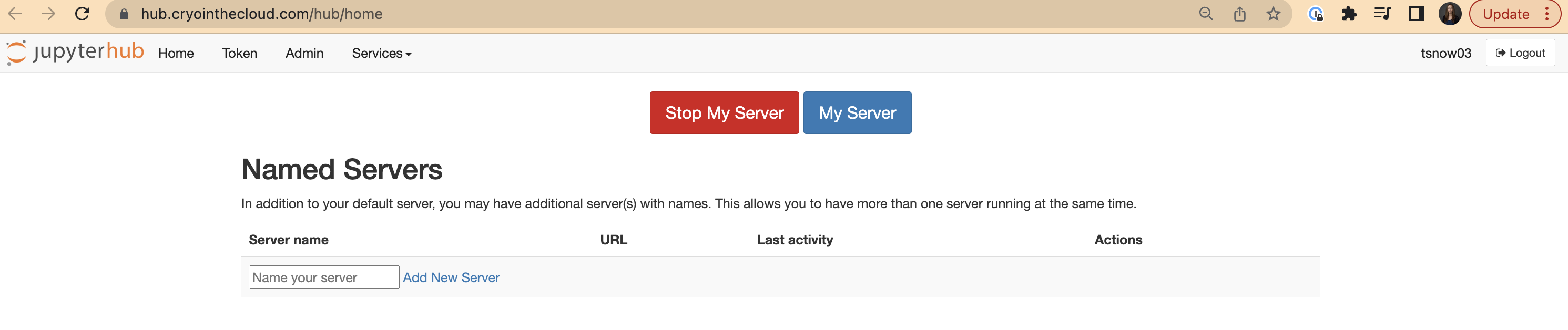The height and width of the screenshot is (330, 1568).
Task: Reload the page with the refresh icon
Action: click(x=82, y=14)
